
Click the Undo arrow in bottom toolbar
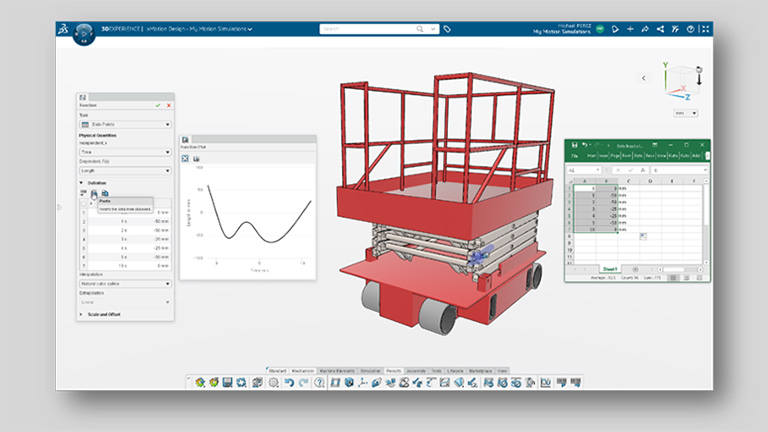point(289,383)
